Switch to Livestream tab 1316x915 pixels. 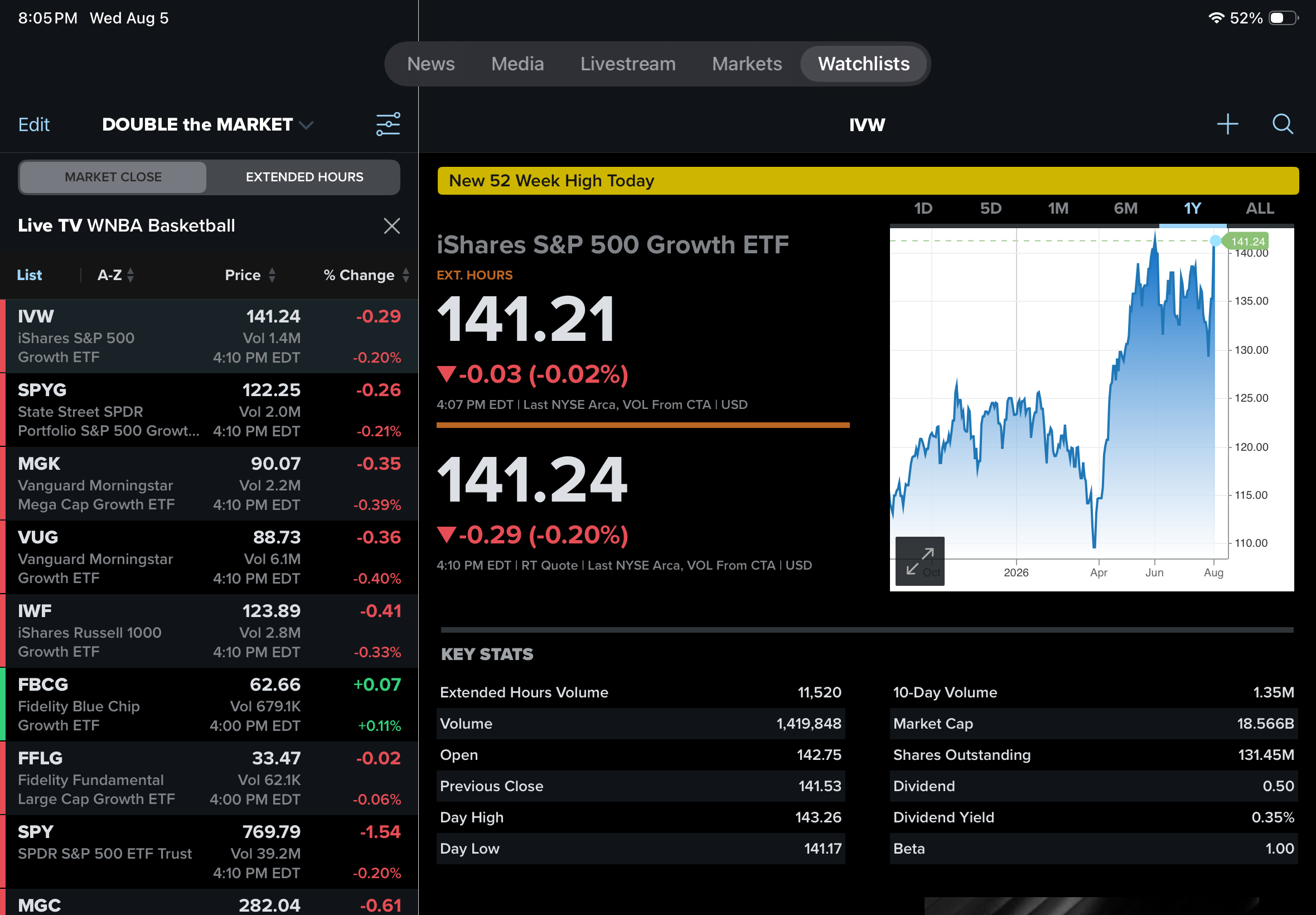(x=628, y=64)
